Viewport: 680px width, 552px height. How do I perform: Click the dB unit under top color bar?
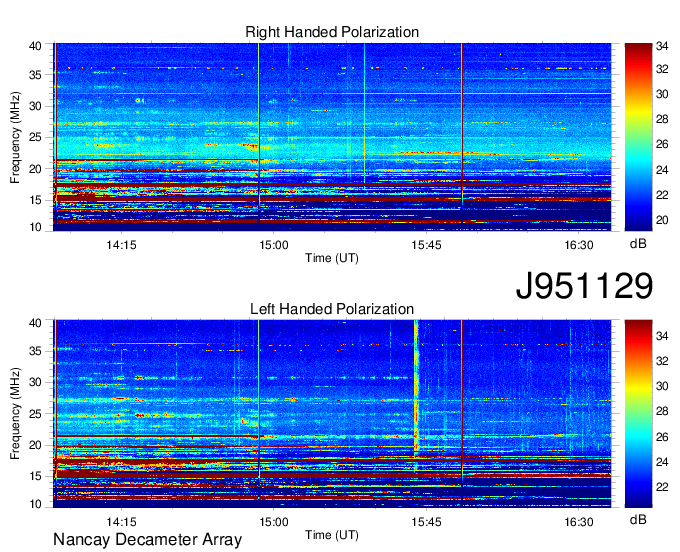tap(638, 244)
